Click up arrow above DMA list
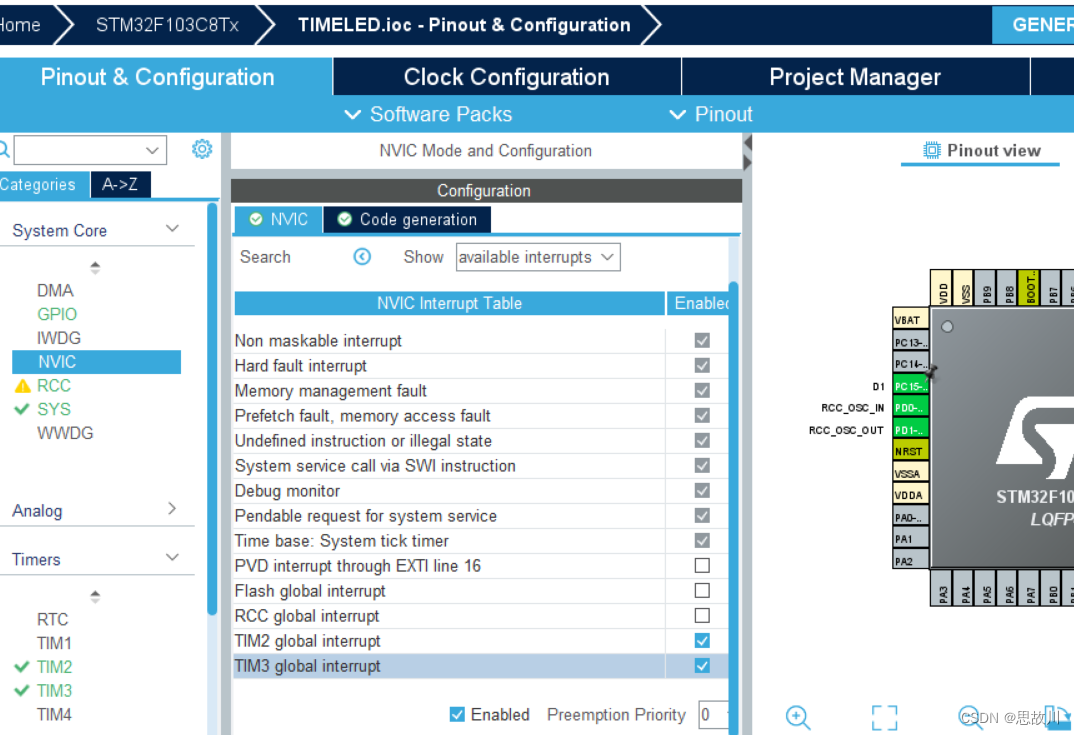Image resolution: width=1074 pixels, height=735 pixels. point(95,266)
